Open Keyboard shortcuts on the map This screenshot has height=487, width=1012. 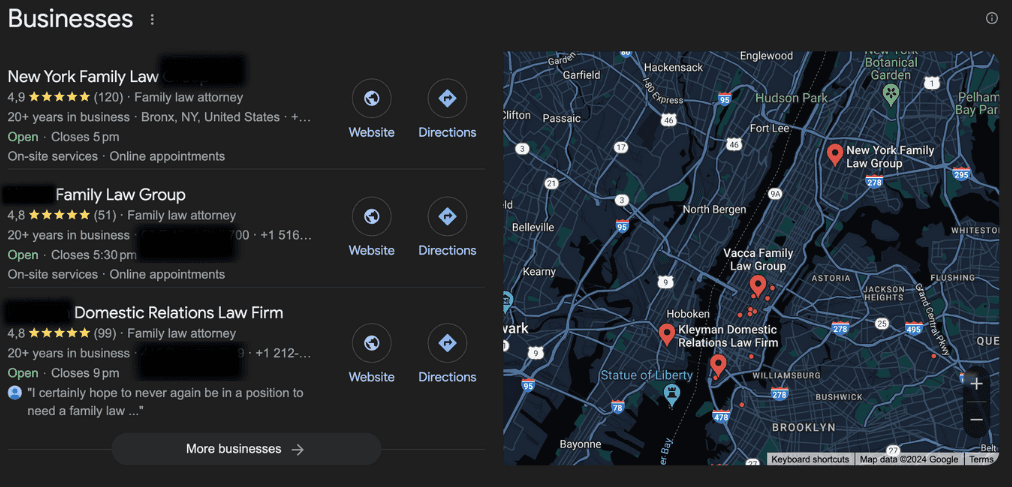[810, 459]
